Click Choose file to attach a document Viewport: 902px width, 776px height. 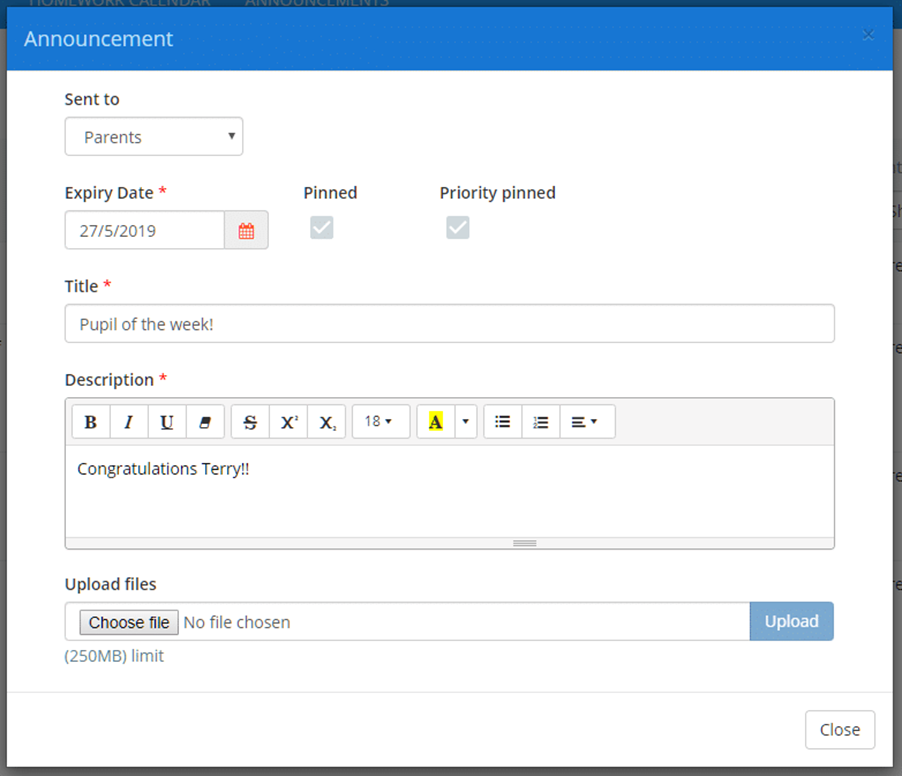pos(128,621)
